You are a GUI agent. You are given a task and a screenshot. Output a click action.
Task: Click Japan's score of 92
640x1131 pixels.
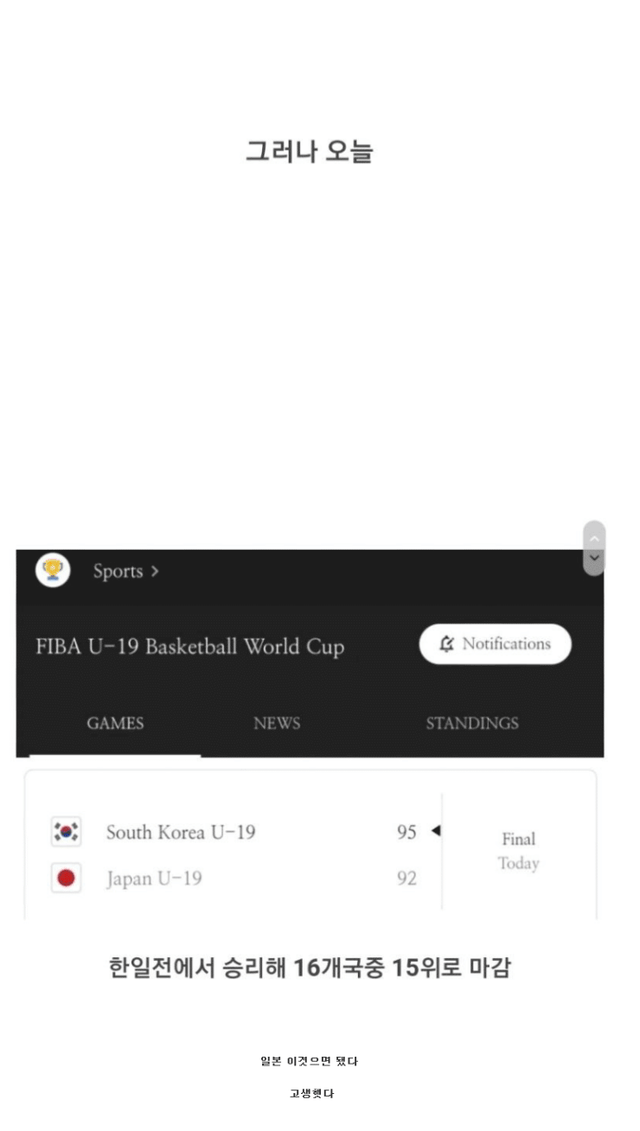pyautogui.click(x=406, y=879)
